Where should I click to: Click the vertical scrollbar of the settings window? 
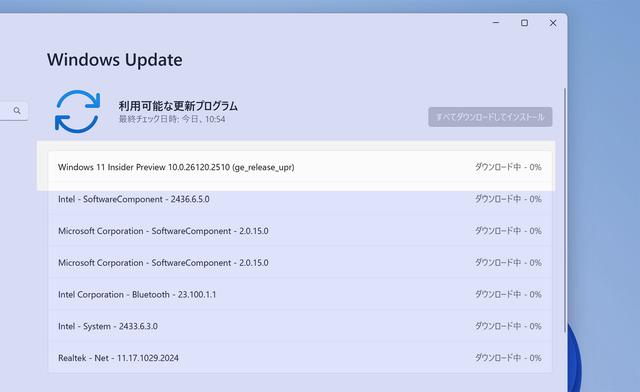tap(565, 210)
